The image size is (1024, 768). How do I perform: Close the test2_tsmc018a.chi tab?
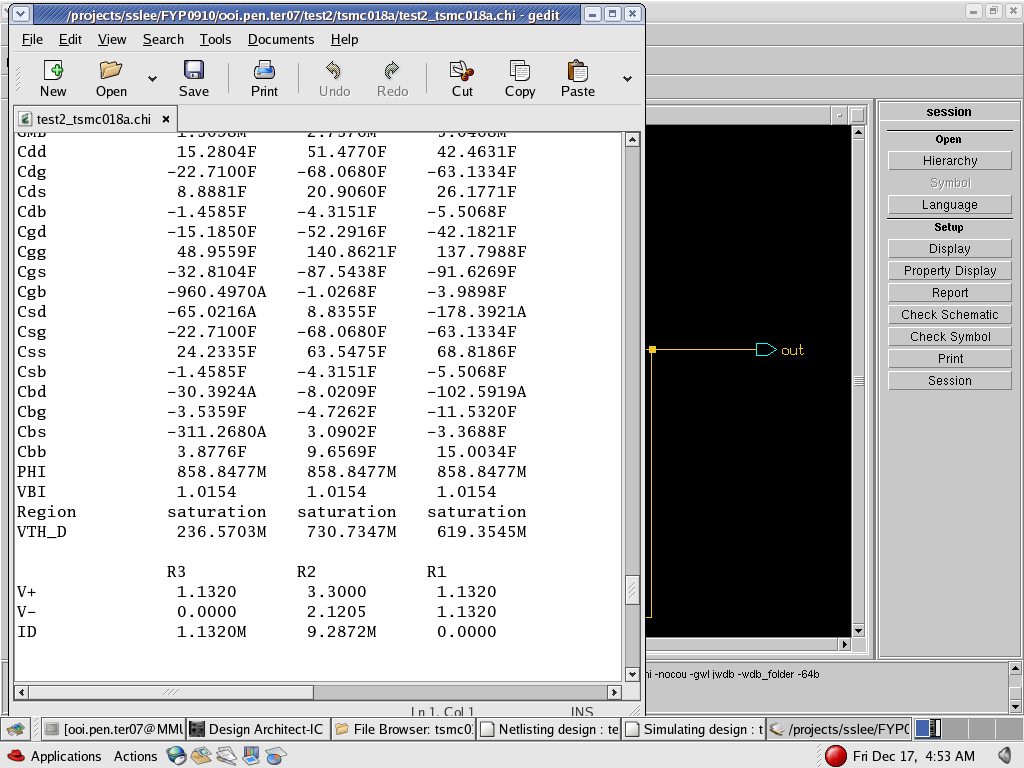point(166,118)
